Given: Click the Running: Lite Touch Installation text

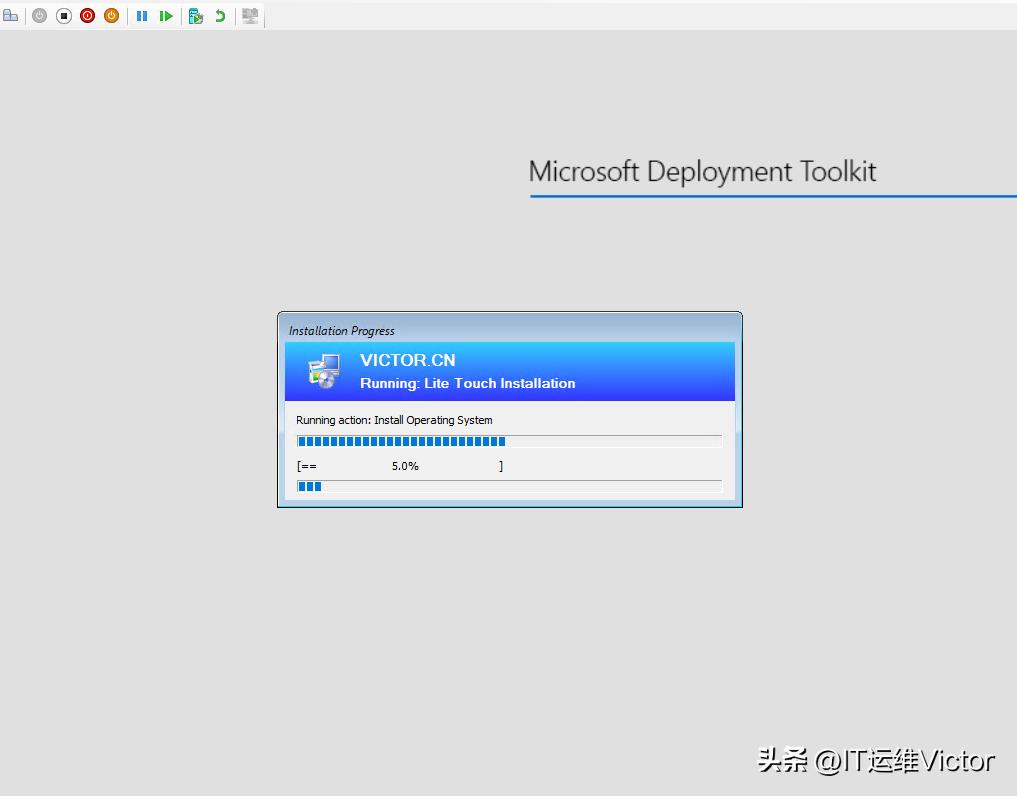Looking at the screenshot, I should point(467,383).
